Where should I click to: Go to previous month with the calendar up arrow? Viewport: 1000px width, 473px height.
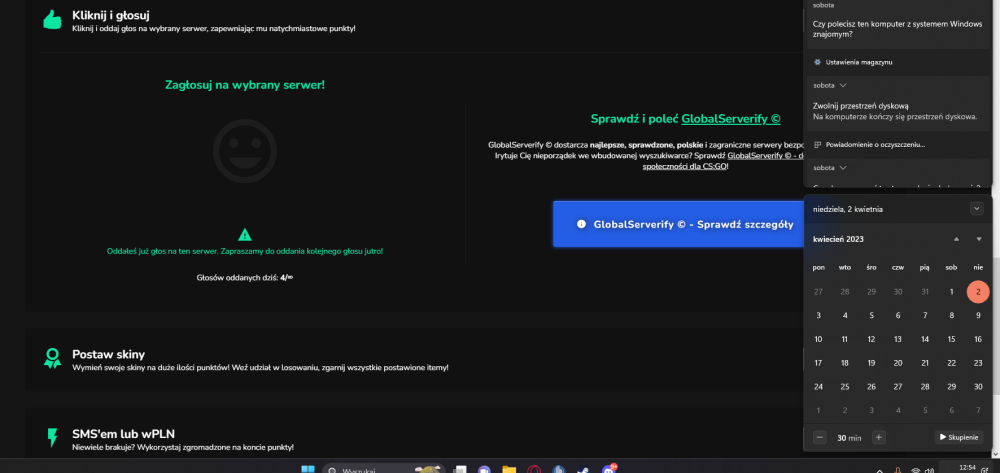pyautogui.click(x=956, y=239)
